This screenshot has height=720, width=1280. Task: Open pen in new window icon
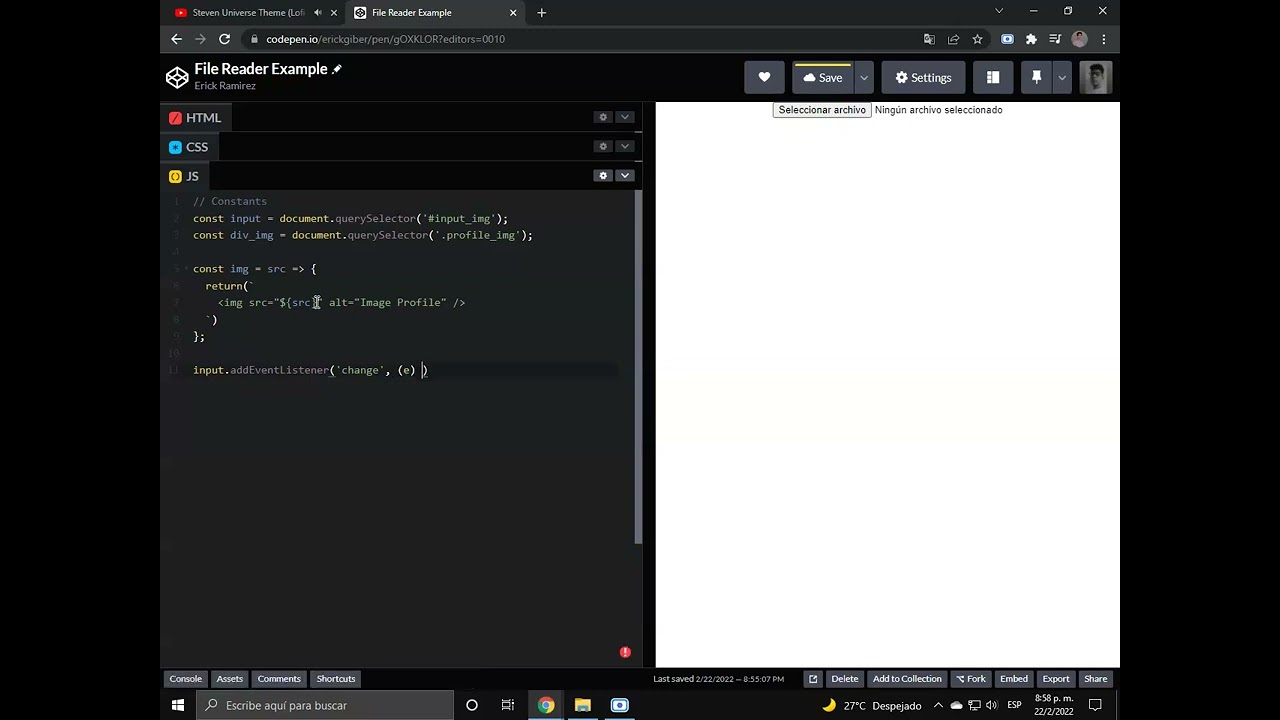[813, 678]
